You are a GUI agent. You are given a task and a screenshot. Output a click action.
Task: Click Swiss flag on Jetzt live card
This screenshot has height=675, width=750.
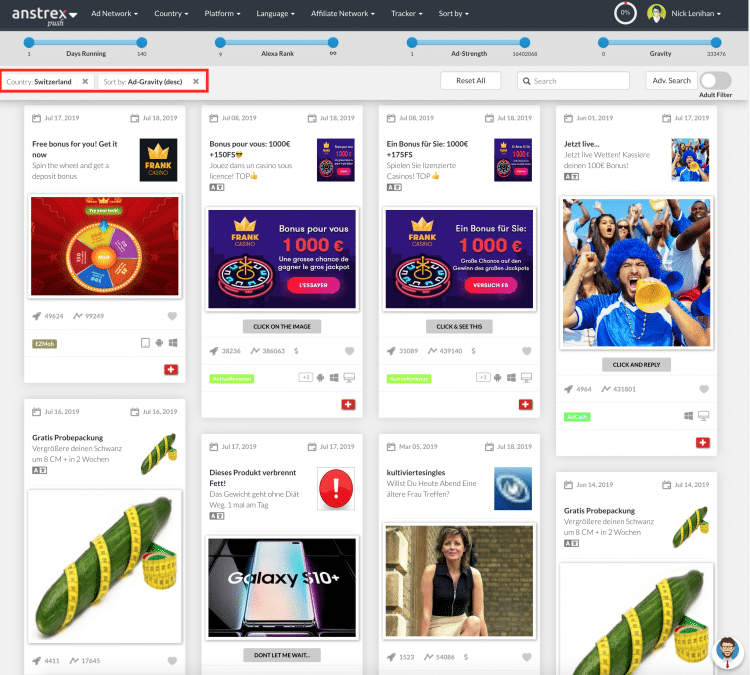coord(703,443)
